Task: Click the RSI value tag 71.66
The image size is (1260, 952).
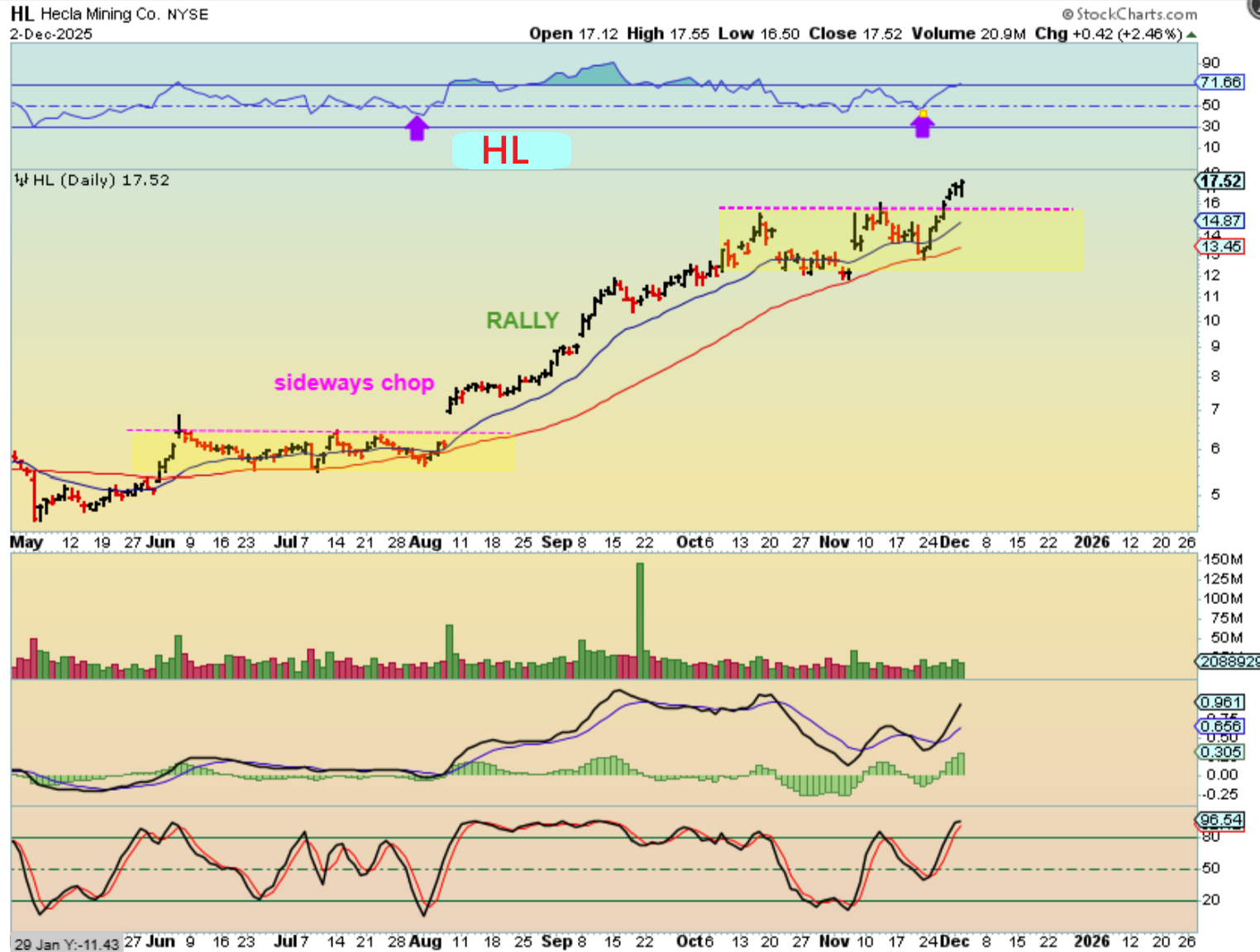Action: click(1220, 83)
